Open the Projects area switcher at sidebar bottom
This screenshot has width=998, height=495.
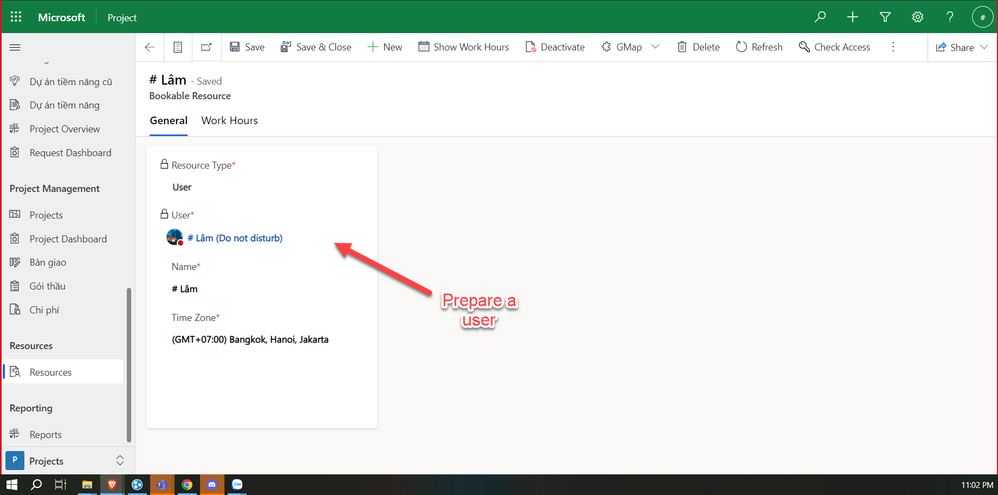67,461
